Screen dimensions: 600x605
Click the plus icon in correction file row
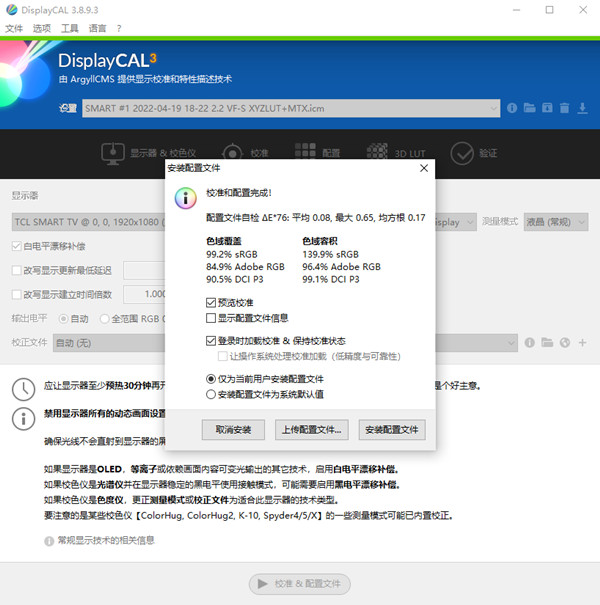[x=583, y=343]
